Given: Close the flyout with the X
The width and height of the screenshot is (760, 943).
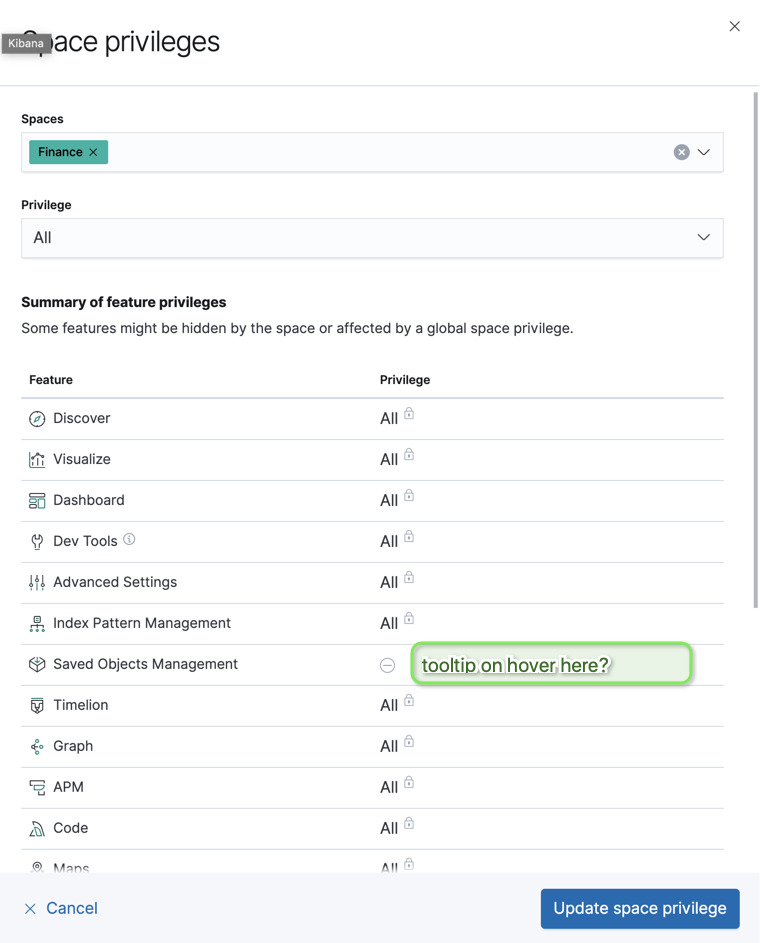Looking at the screenshot, I should click(x=735, y=26).
